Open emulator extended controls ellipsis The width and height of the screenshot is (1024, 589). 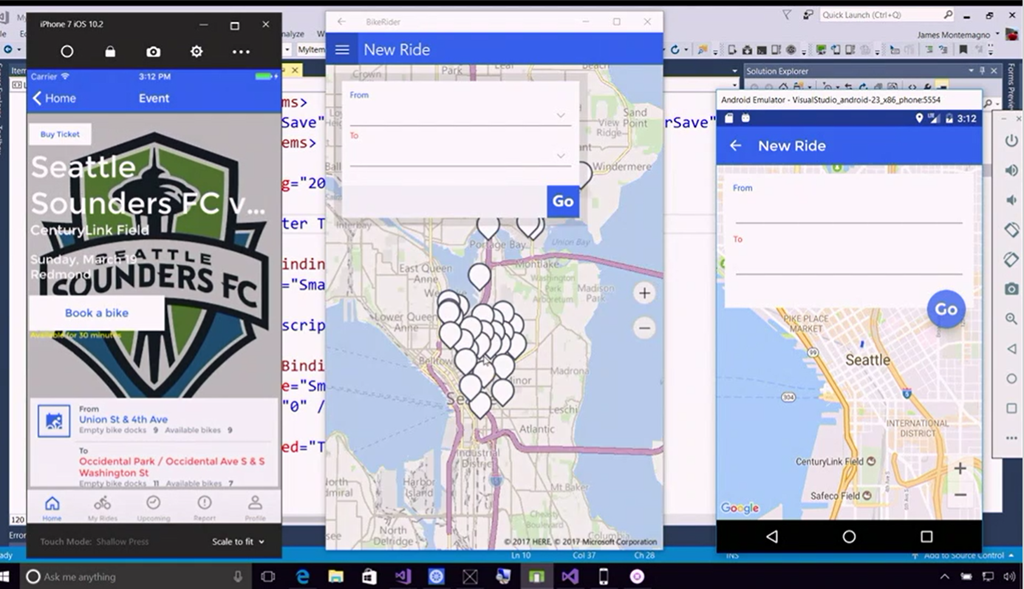[x=1012, y=438]
